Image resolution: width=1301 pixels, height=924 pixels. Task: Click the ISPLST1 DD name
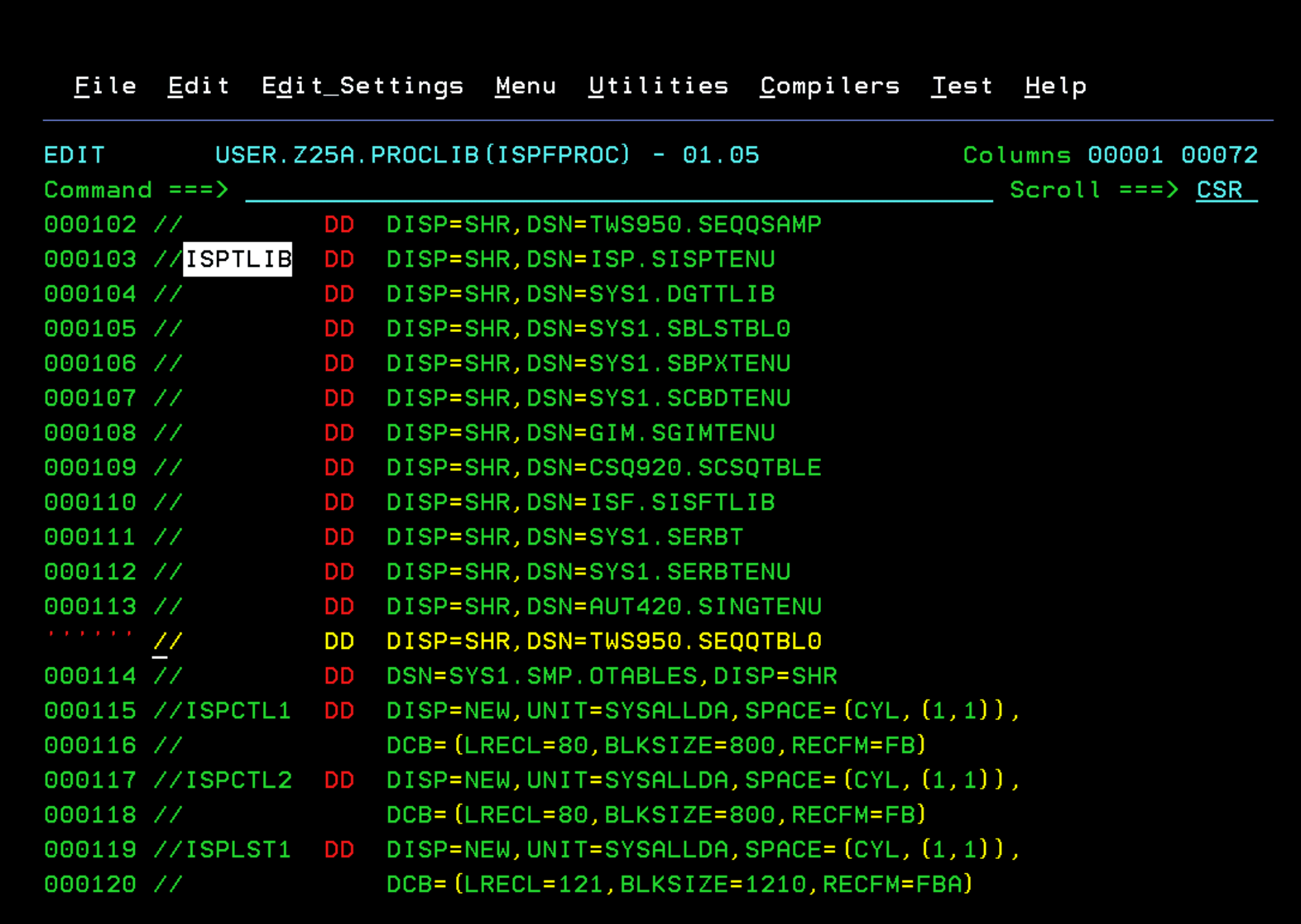pos(238,850)
